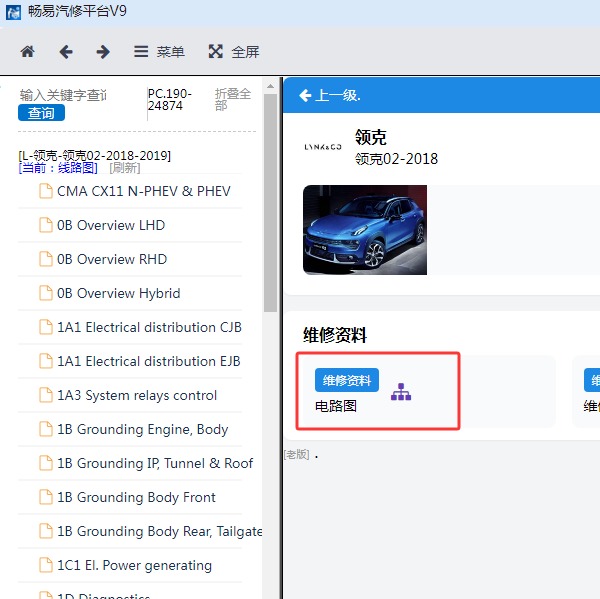Viewport: 600px width, 599px height.
Task: Click the 查询 search button
Action: tap(41, 113)
